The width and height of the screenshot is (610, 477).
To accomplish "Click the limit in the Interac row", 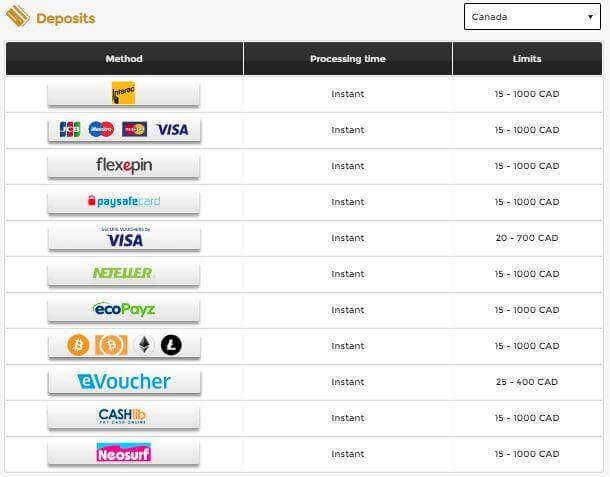I will point(527,94).
